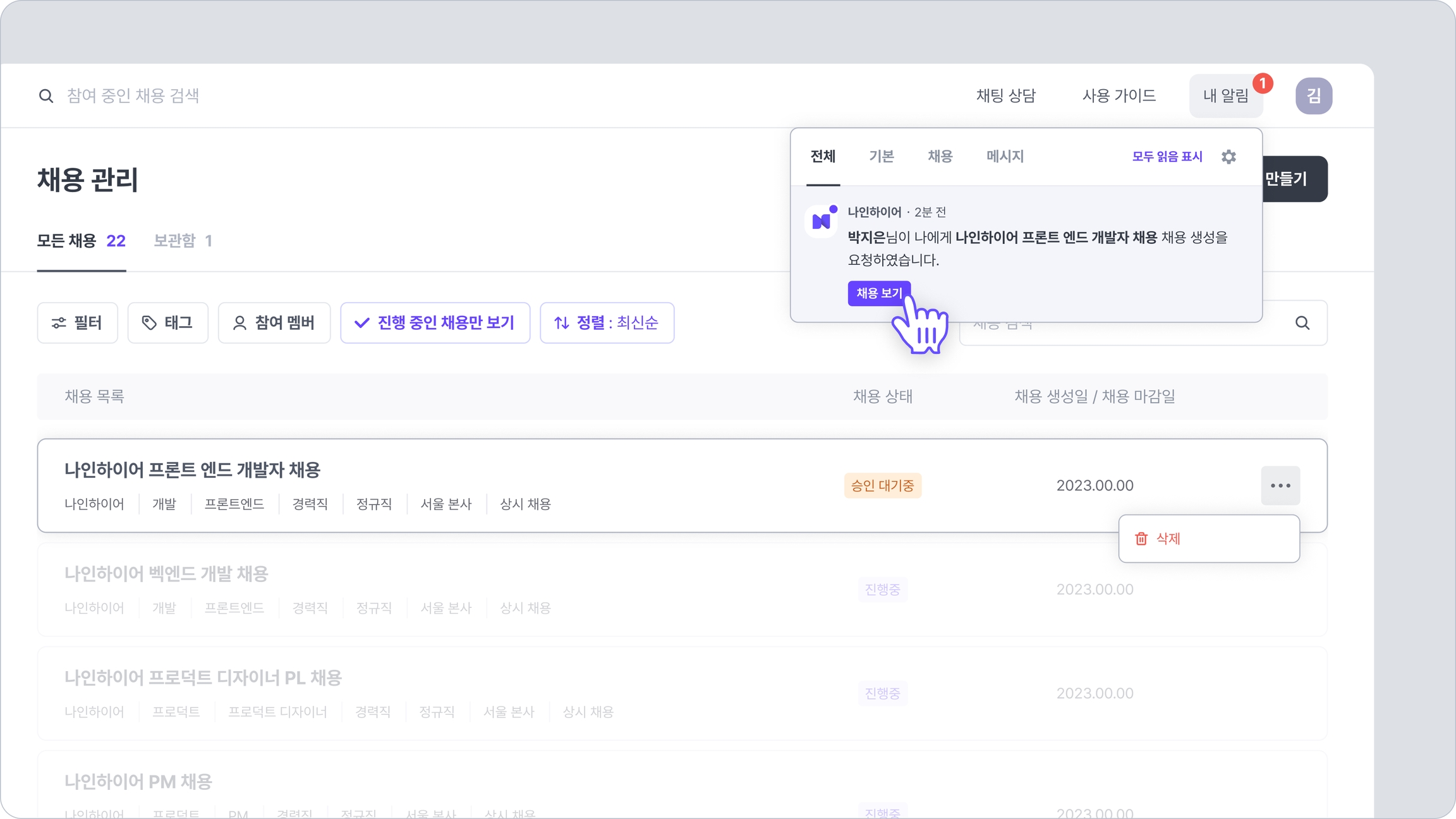Open 나인하이어 벡엔드 개발 채용 row
Image resolution: width=1456 pixels, height=819 pixels.
[682, 590]
